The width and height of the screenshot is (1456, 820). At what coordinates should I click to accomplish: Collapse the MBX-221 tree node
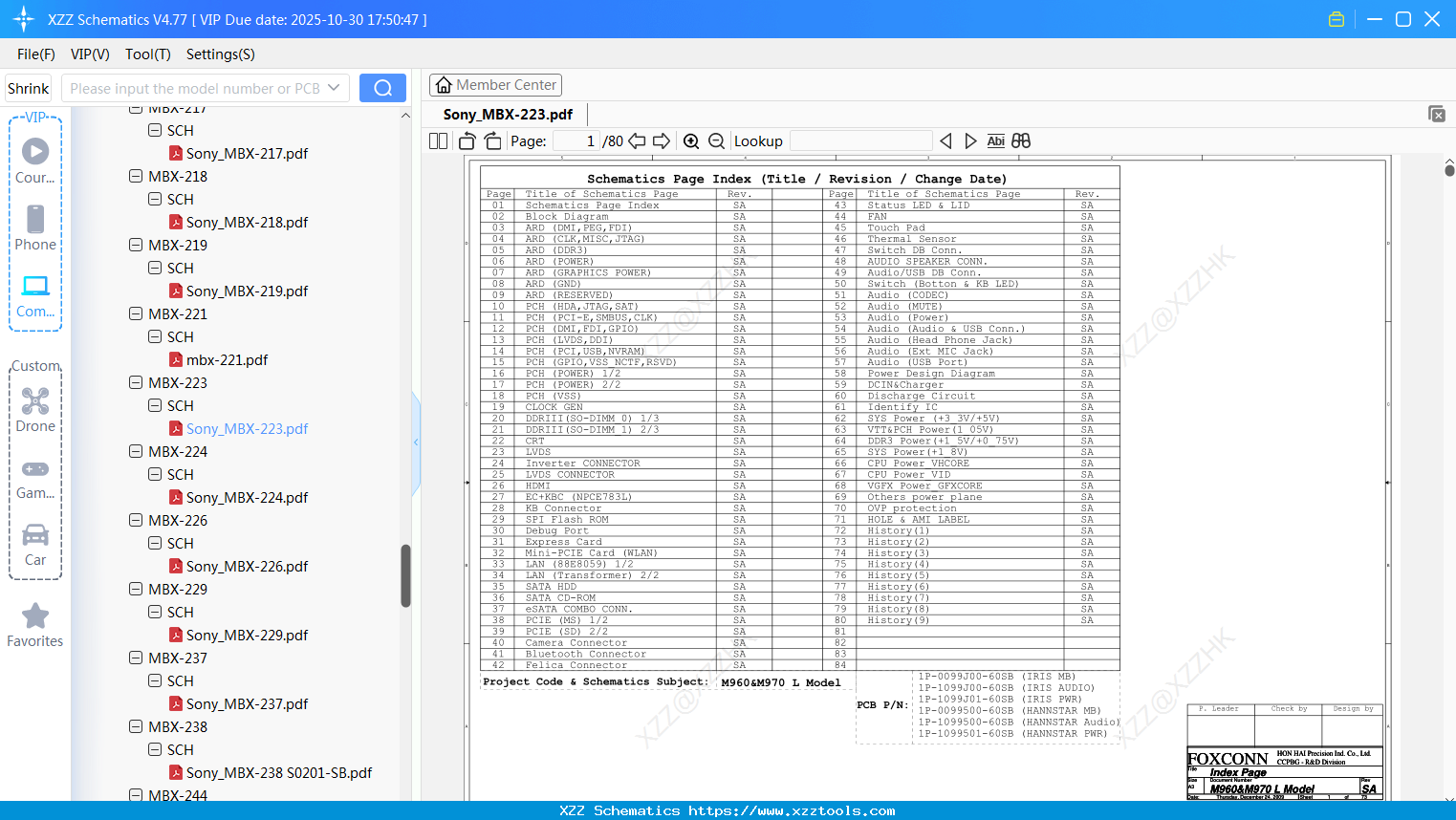coord(136,313)
